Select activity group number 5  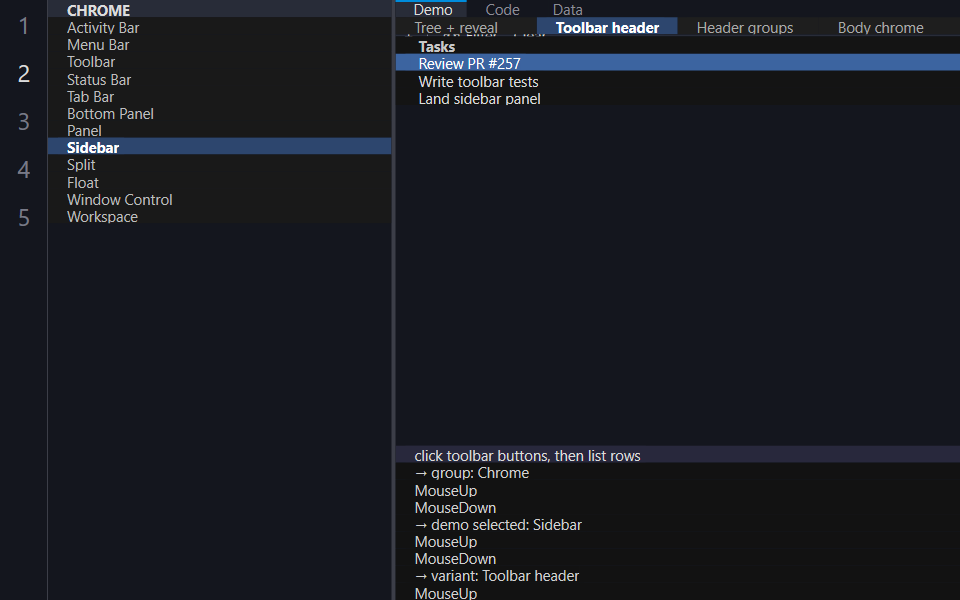coord(23,217)
